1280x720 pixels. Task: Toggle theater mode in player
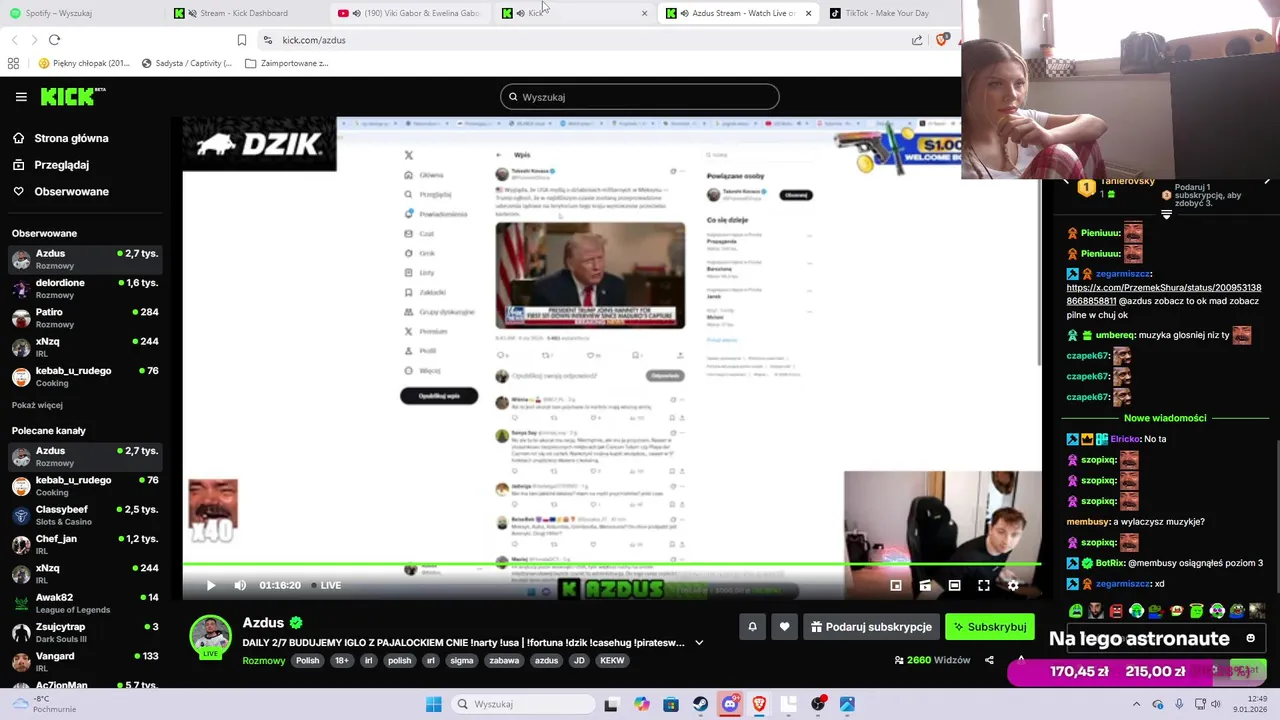coord(954,585)
